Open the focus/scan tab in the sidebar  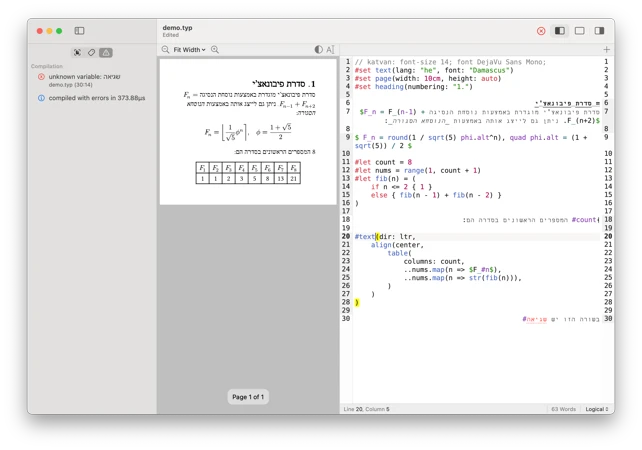click(x=77, y=52)
